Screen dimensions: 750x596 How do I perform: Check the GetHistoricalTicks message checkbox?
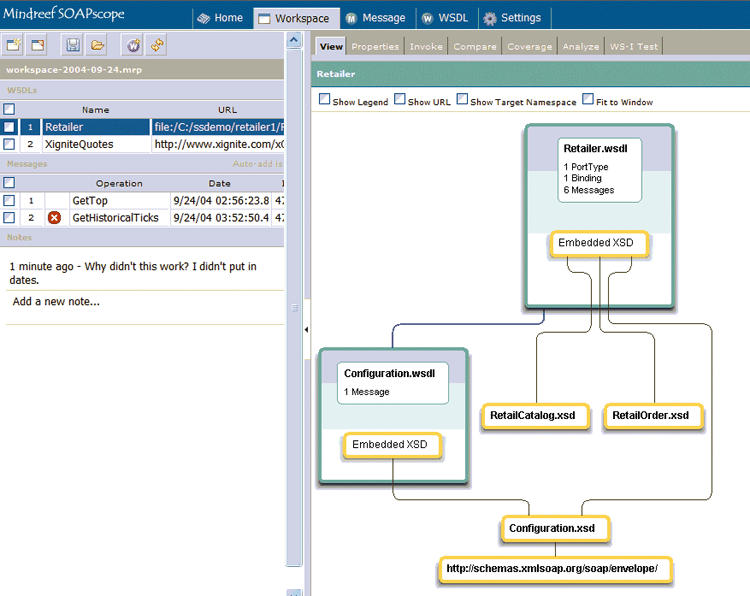coord(9,218)
